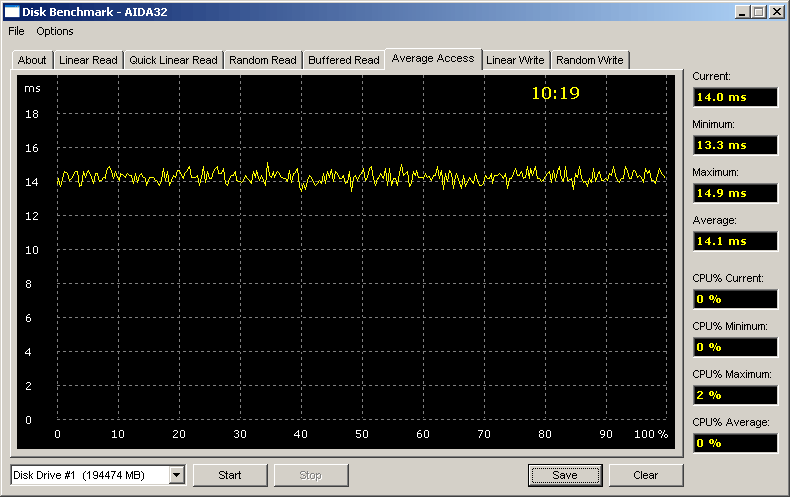
Task: Click the disabled Stop button
Action: [310, 475]
